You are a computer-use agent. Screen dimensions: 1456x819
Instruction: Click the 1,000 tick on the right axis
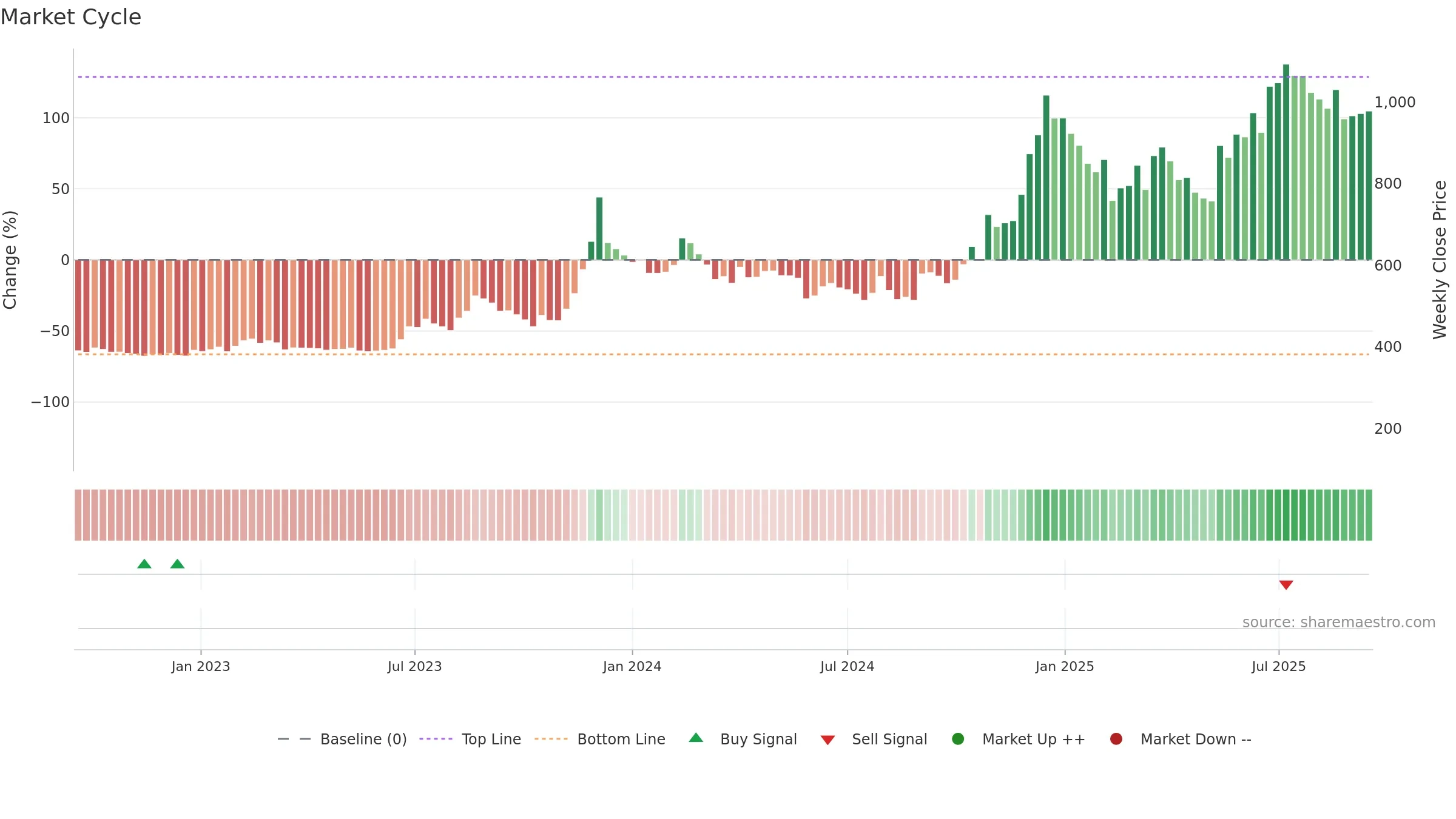click(x=1395, y=102)
